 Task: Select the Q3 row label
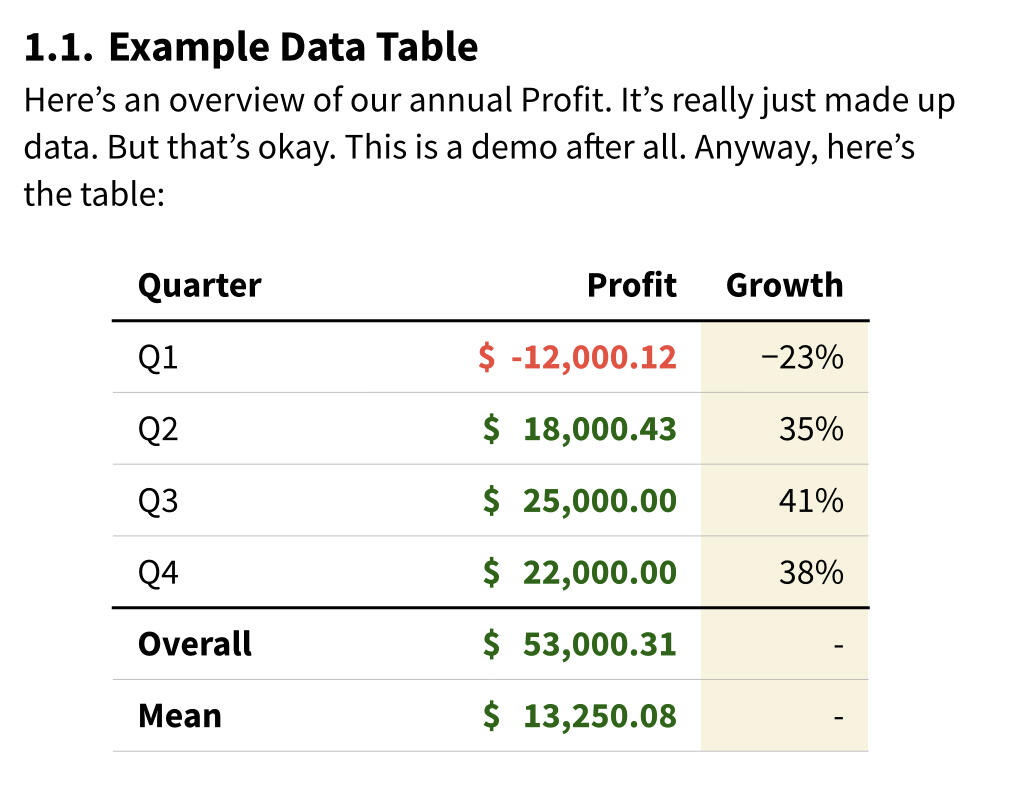158,500
